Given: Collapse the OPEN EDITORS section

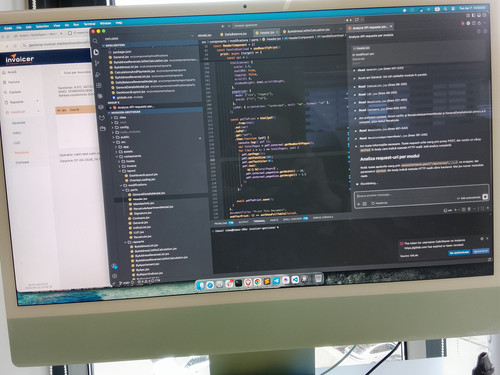Looking at the screenshot, I should [114, 45].
